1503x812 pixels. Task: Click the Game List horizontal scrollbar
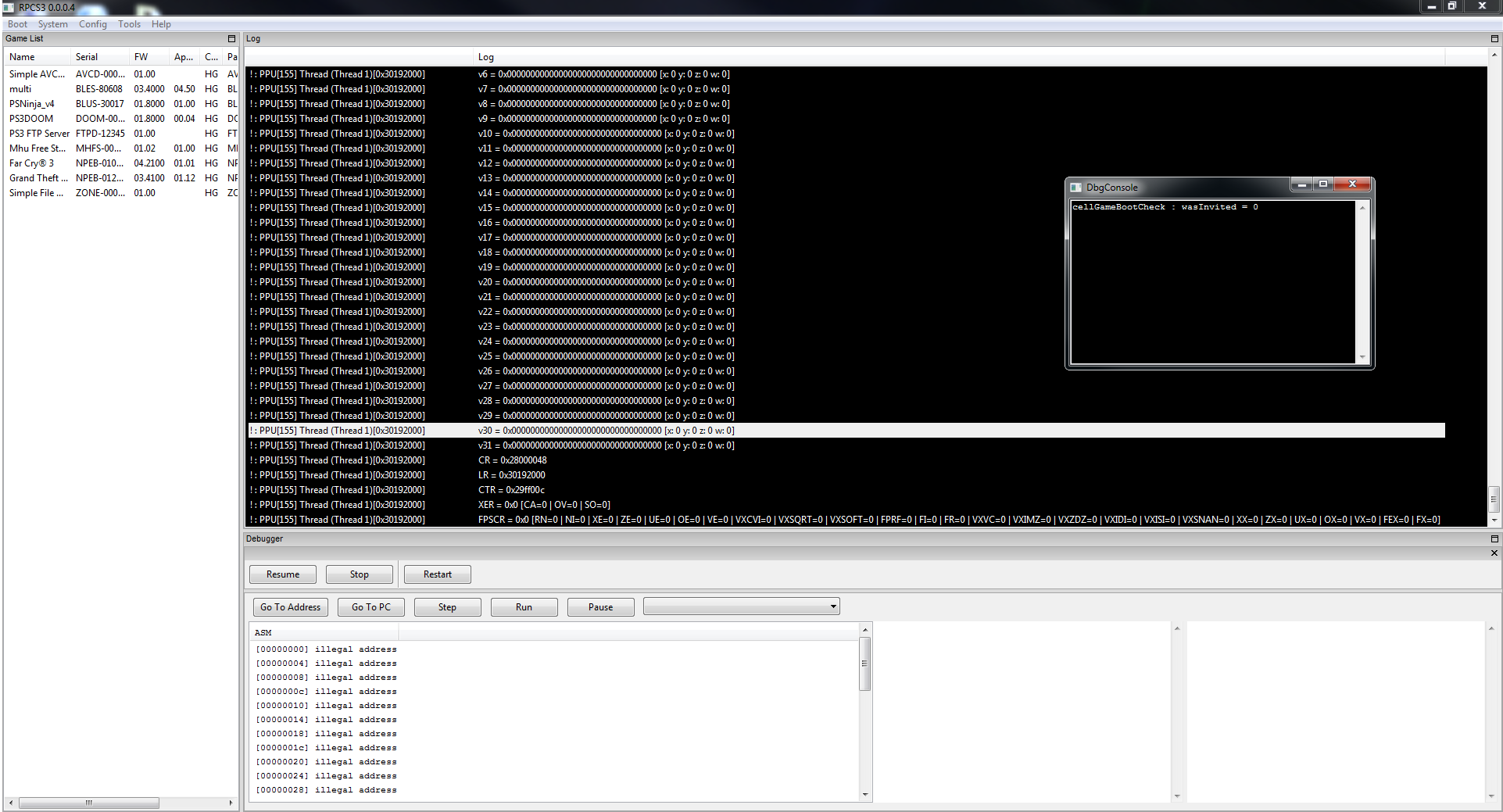coord(88,803)
